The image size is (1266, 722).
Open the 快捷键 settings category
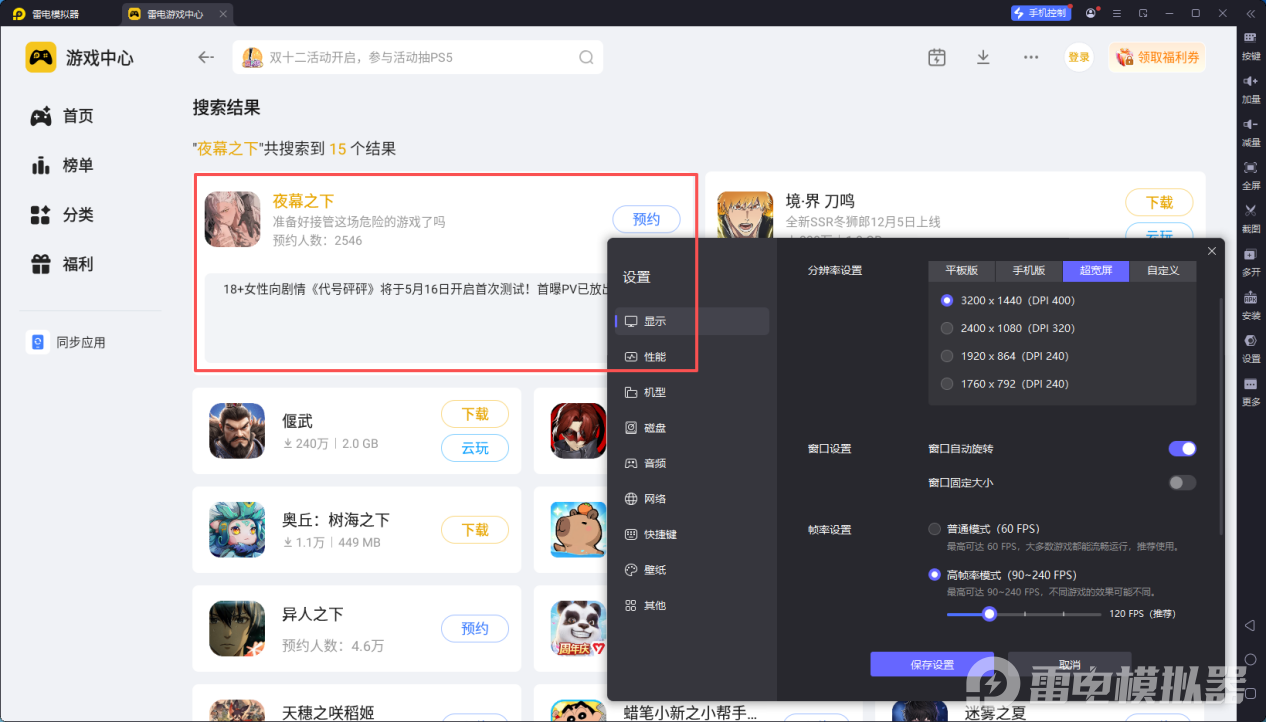coord(692,534)
